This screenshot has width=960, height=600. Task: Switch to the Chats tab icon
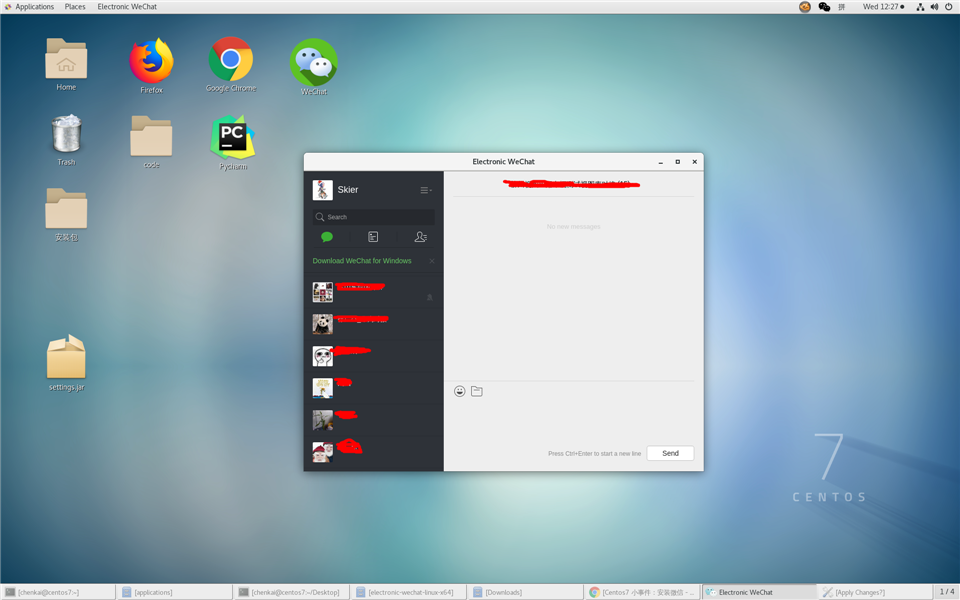(x=327, y=237)
